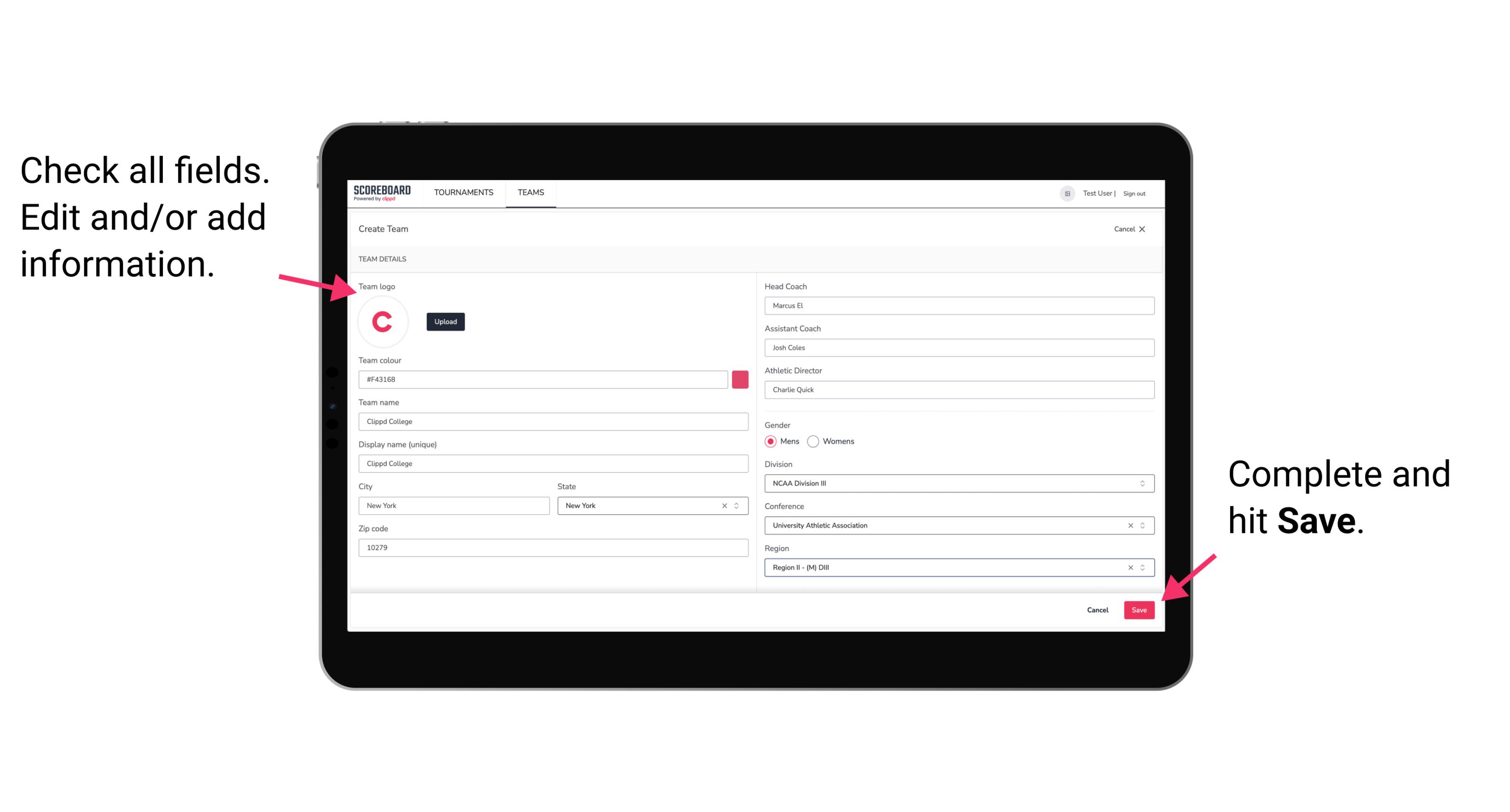
Task: Click the Clippd C team logo icon
Action: point(382,321)
